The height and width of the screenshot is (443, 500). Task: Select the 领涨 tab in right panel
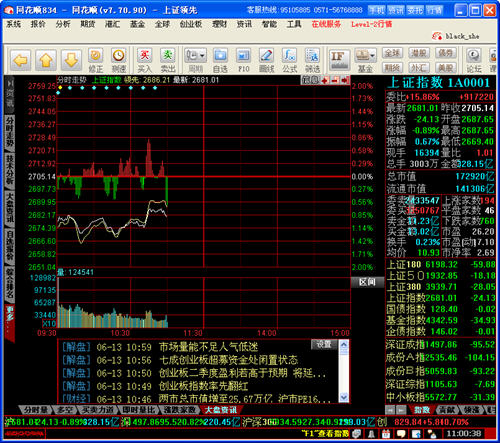471,410
